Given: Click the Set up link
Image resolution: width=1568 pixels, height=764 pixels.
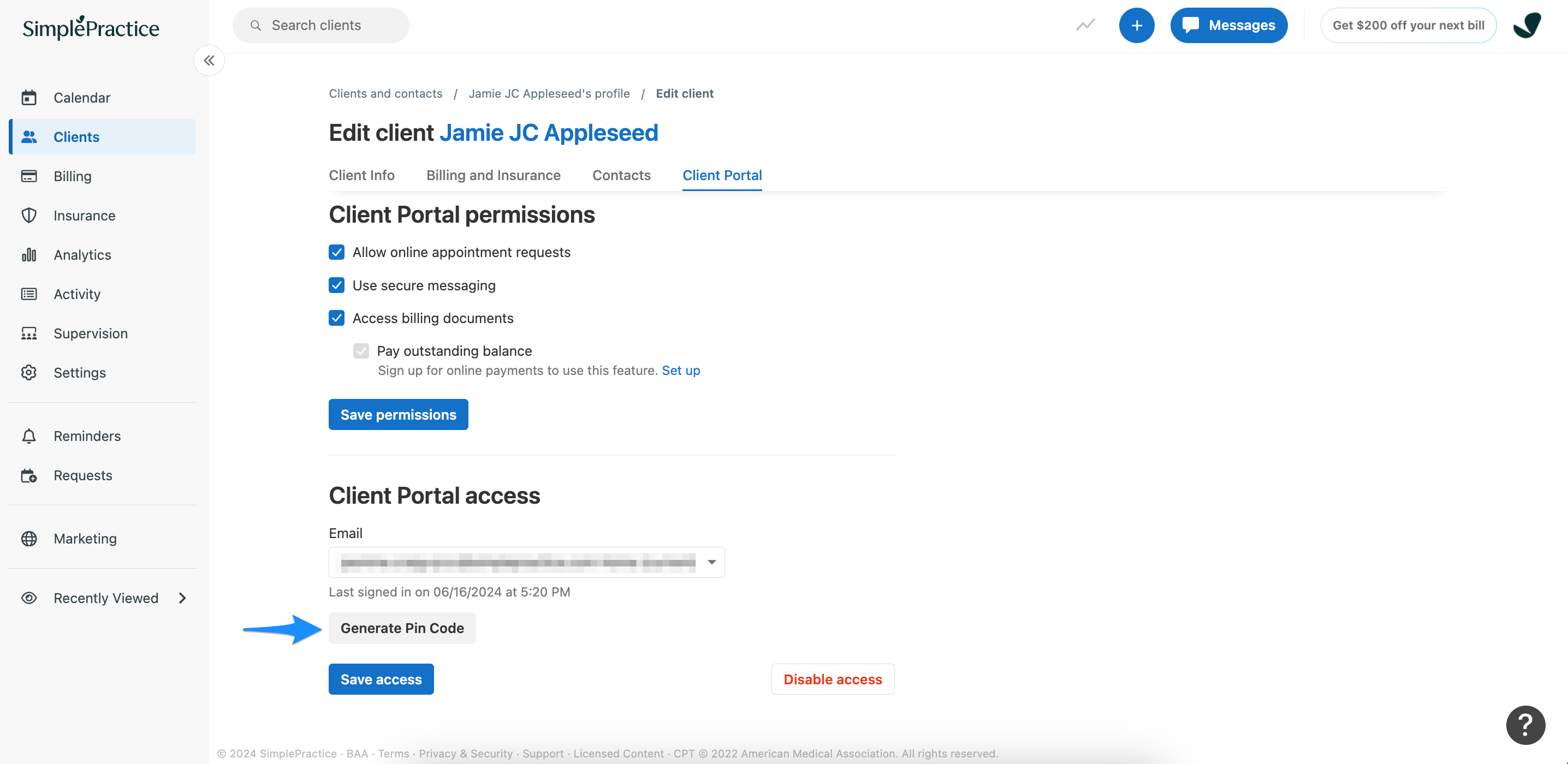Looking at the screenshot, I should (680, 371).
